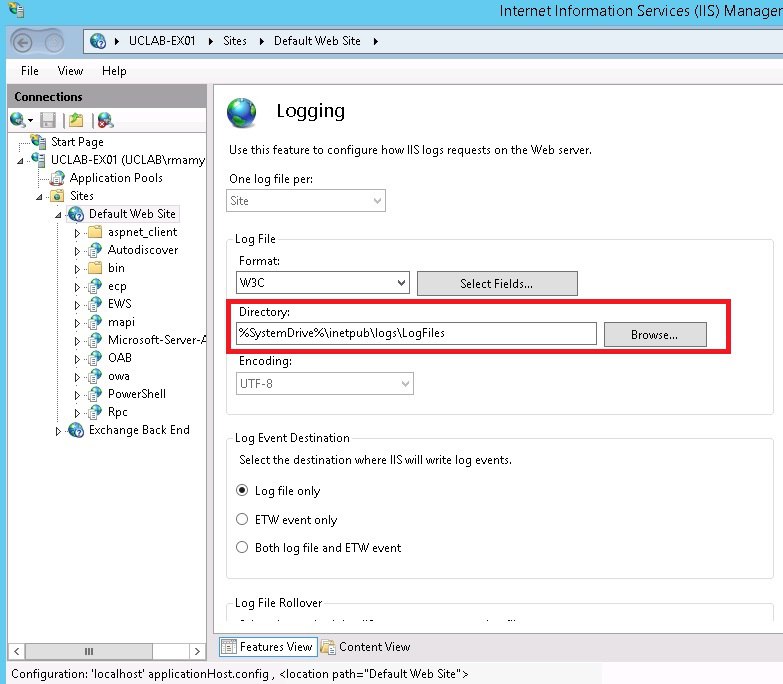
Task: Click the Microsoft-Server-A application icon
Action: 95,340
